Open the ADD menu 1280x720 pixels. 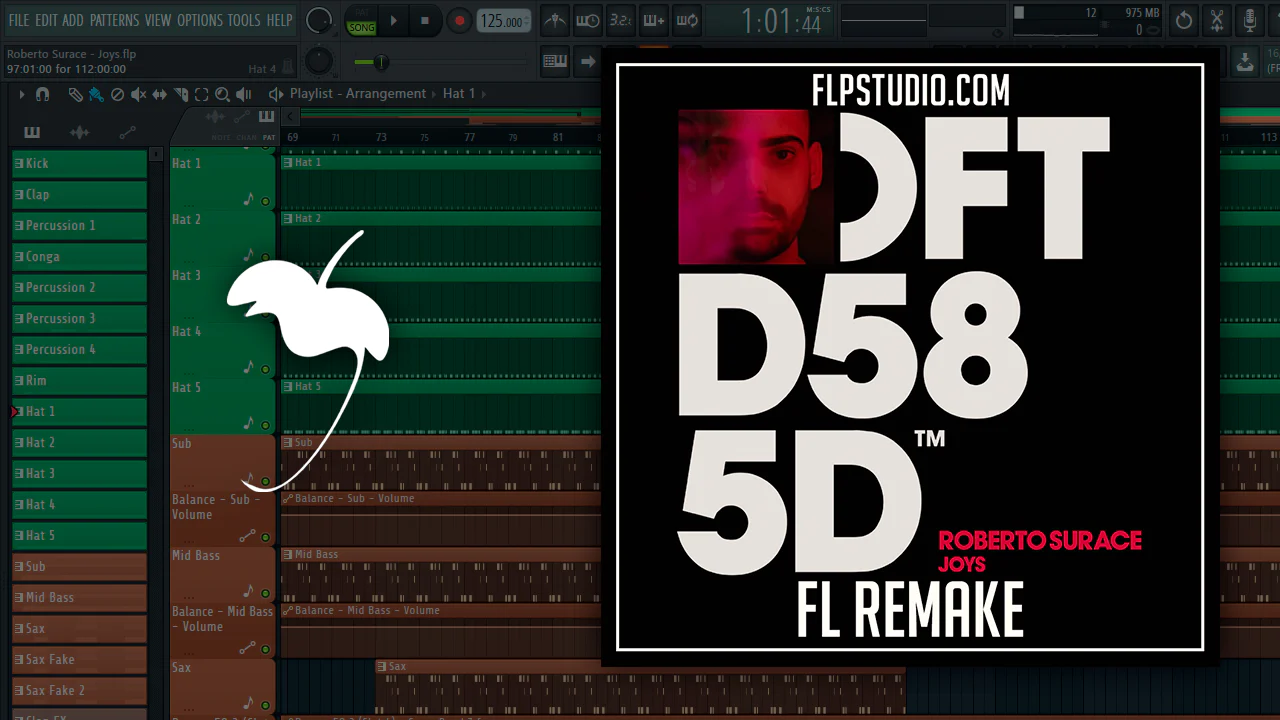(x=73, y=20)
